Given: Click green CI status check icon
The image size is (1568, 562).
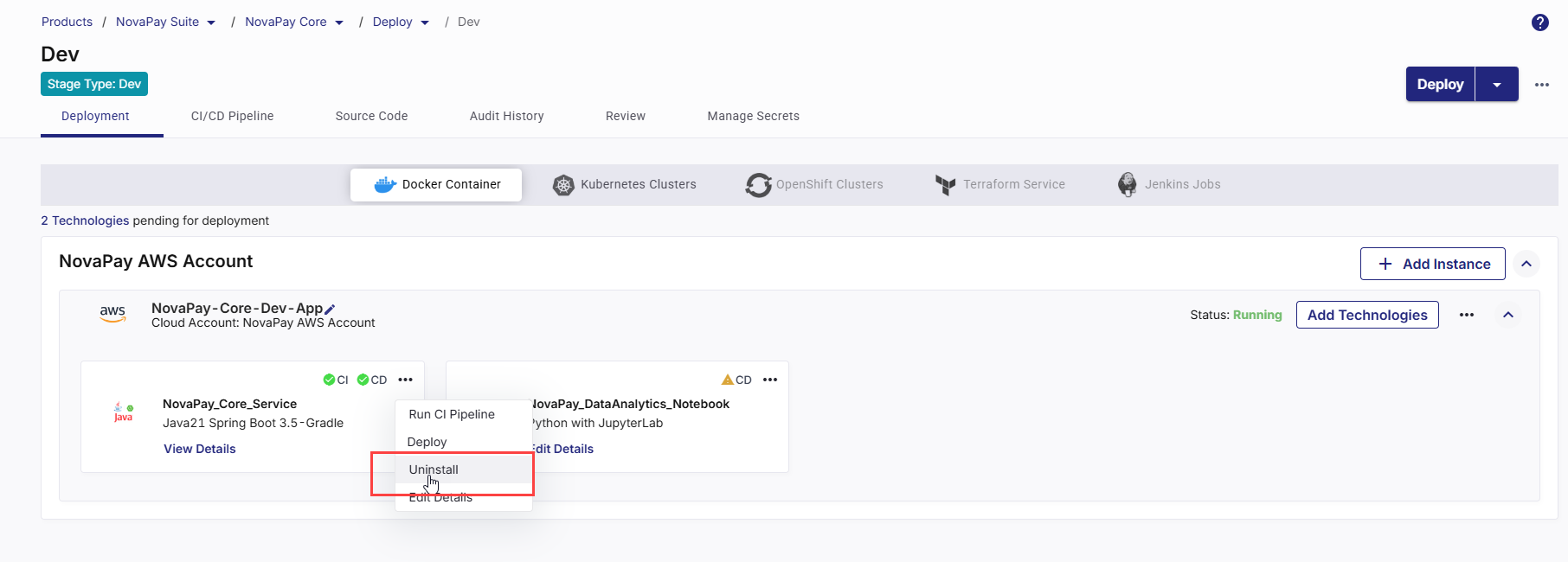Looking at the screenshot, I should point(329,380).
